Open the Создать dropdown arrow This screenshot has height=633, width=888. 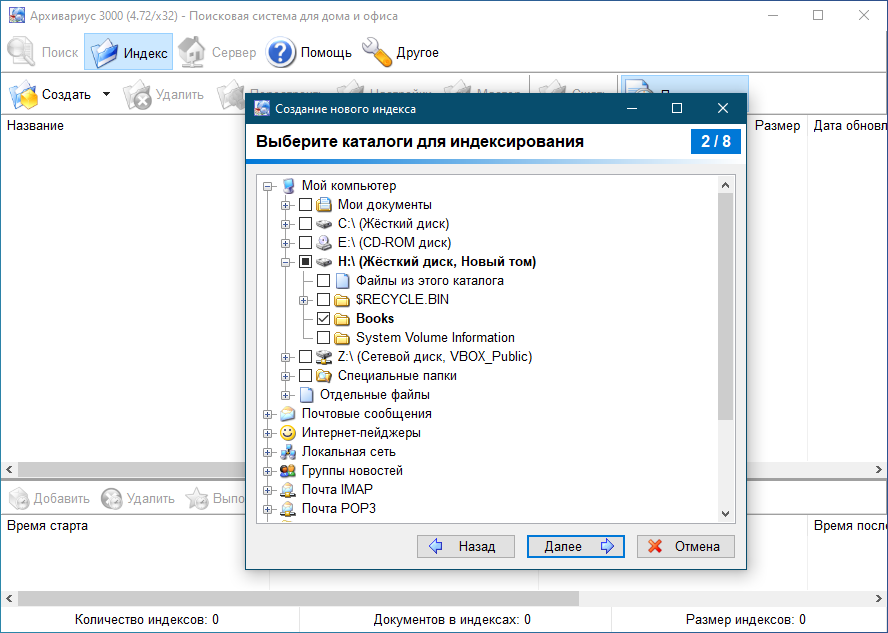[x=106, y=94]
